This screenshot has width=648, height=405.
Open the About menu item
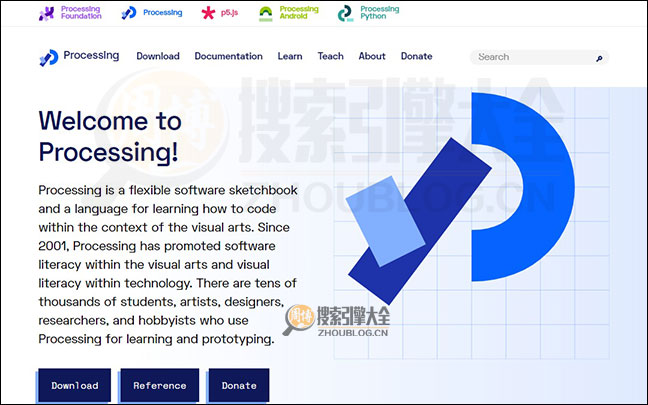tap(372, 56)
